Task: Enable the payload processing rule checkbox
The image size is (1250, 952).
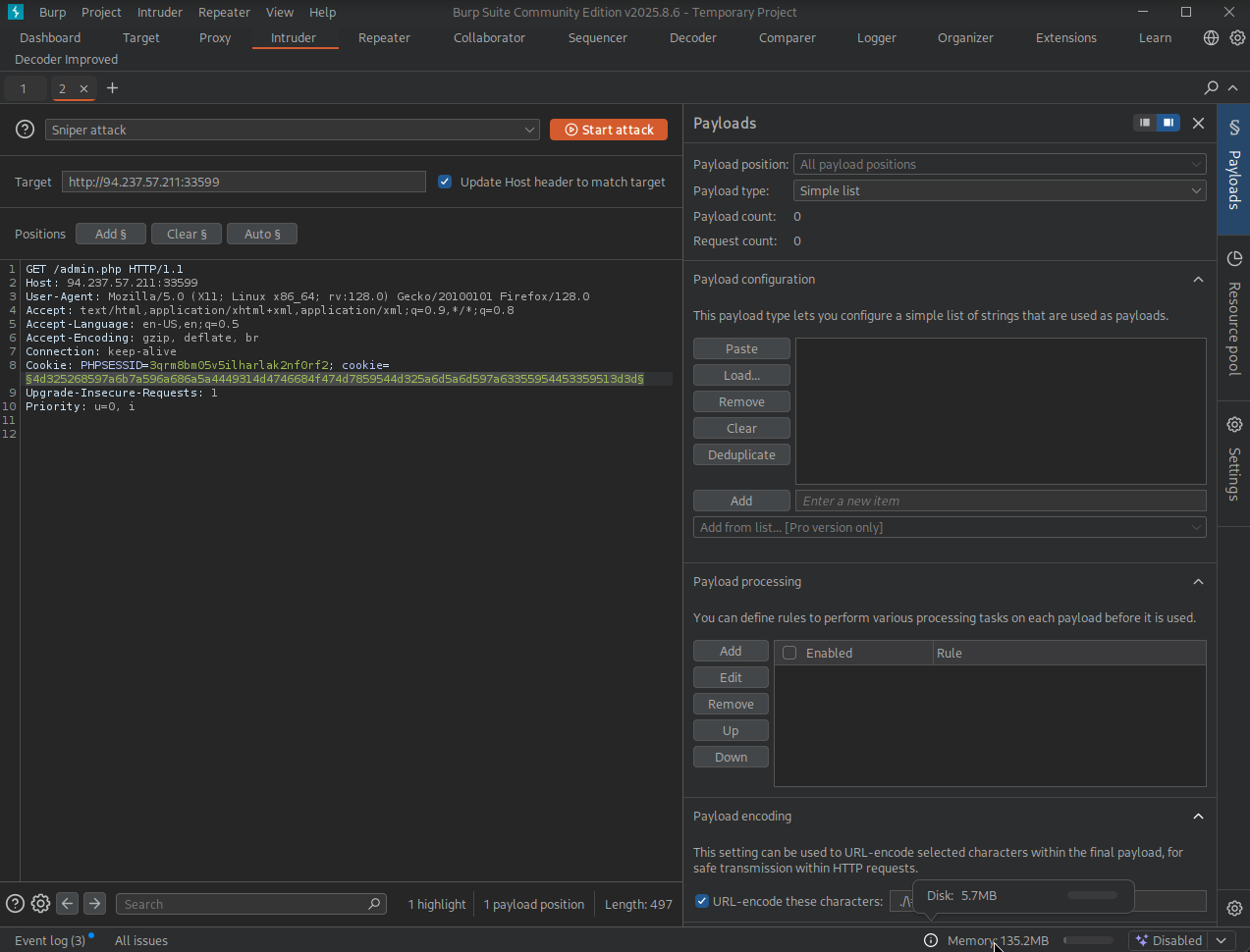Action: coord(789,653)
